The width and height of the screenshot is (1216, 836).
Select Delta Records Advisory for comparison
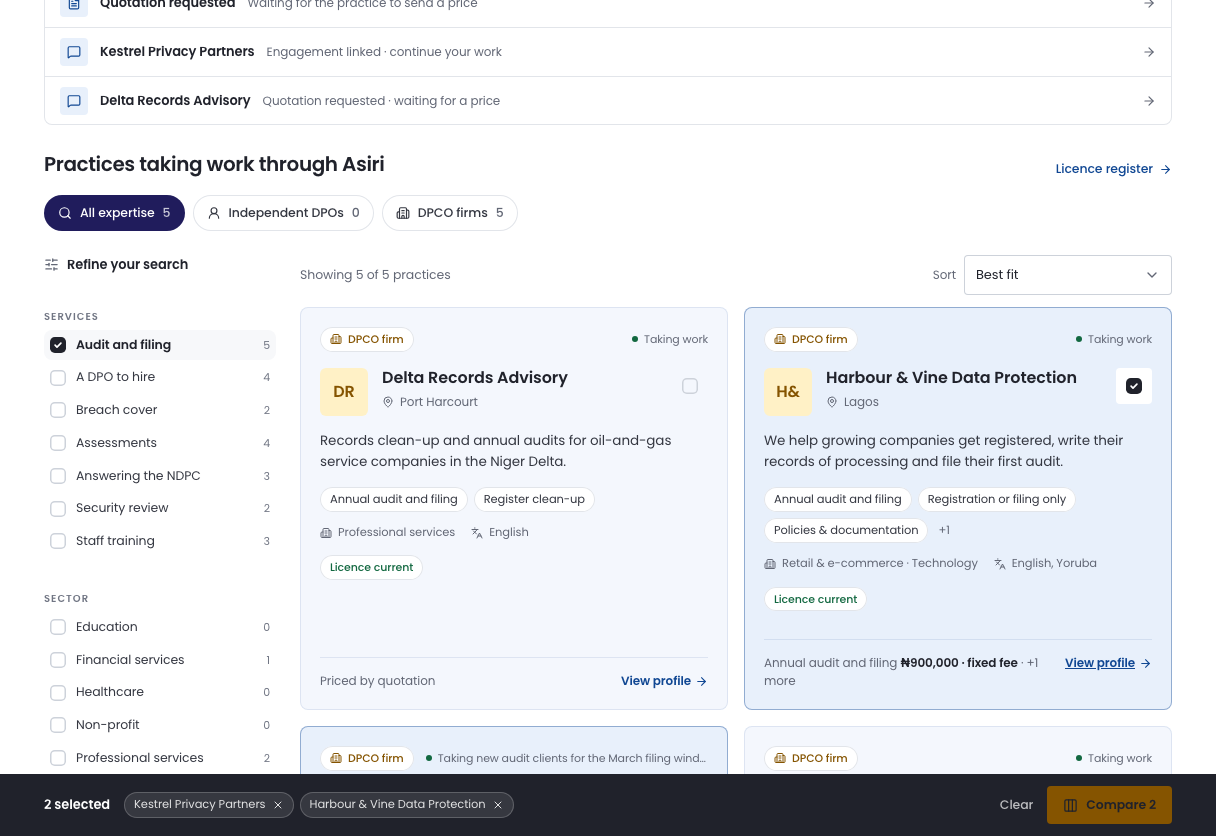[x=690, y=386]
